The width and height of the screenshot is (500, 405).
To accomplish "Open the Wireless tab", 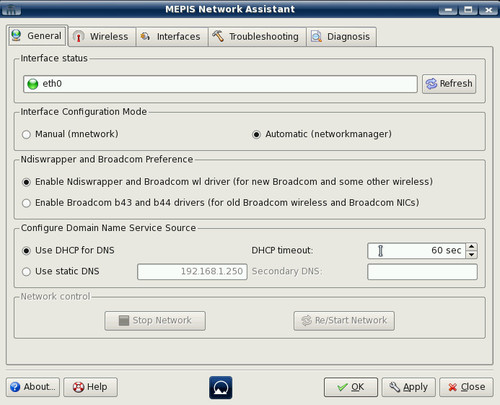I will tap(102, 37).
